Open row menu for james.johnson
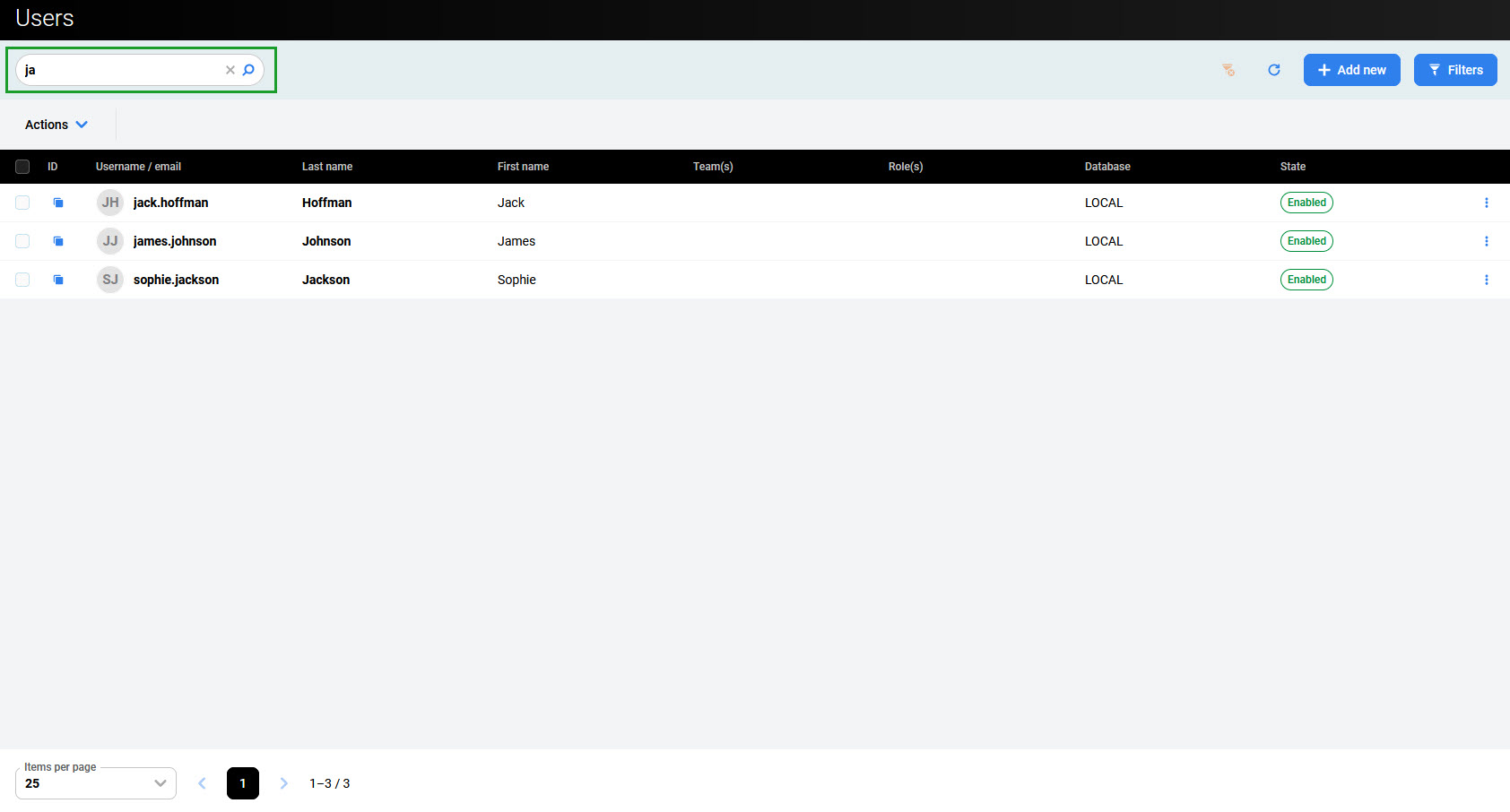Image resolution: width=1510 pixels, height=812 pixels. coord(1486,241)
